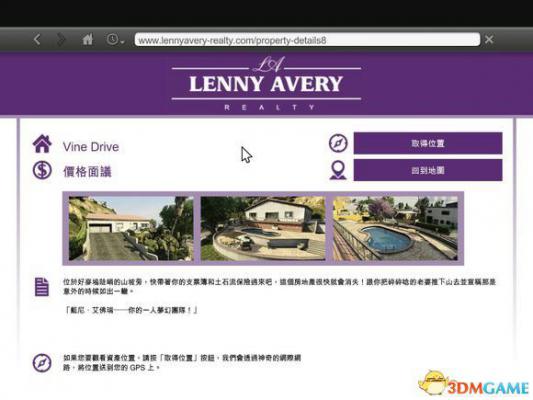The width and height of the screenshot is (533, 400).
Task: Click the Vine Drive property title
Action: 91,147
